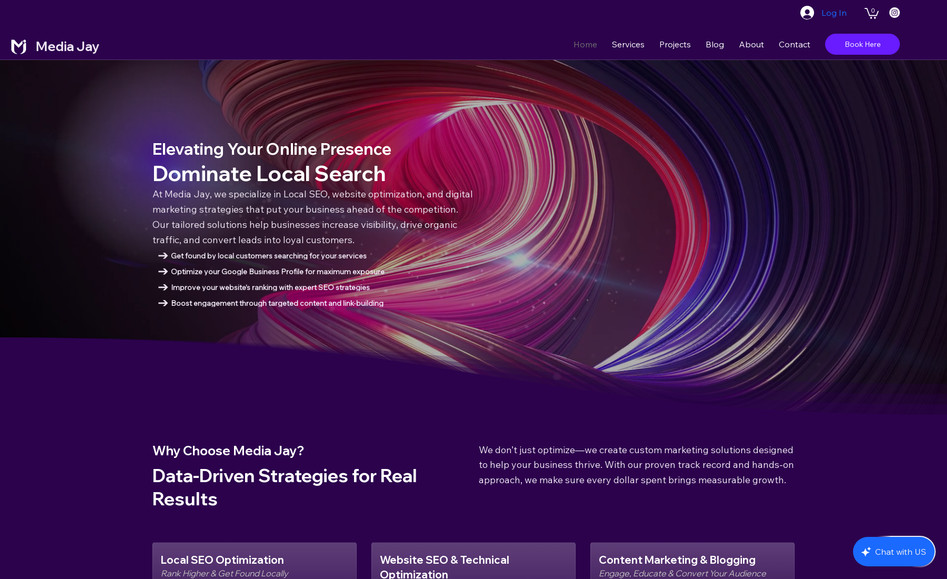Click the user avatar icon beside Log In
Image resolution: width=947 pixels, height=579 pixels.
(807, 13)
